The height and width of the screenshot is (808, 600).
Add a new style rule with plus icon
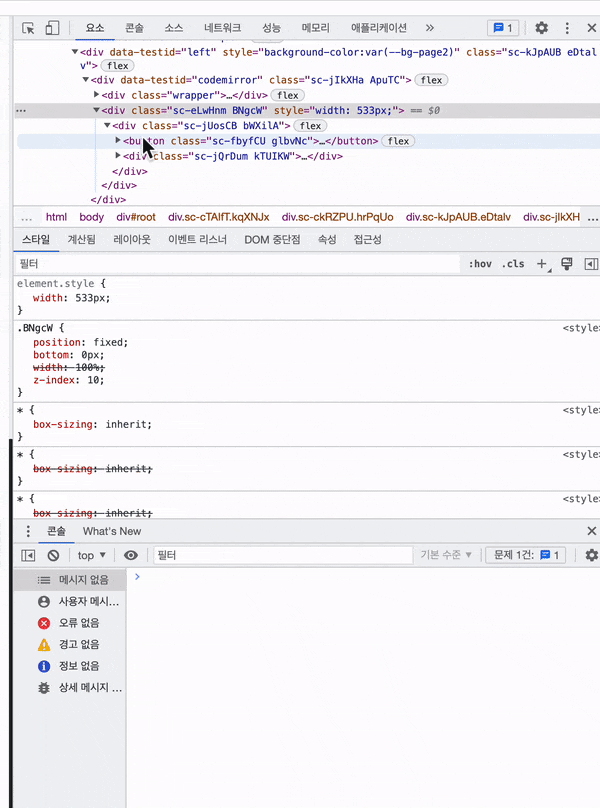coord(542,264)
